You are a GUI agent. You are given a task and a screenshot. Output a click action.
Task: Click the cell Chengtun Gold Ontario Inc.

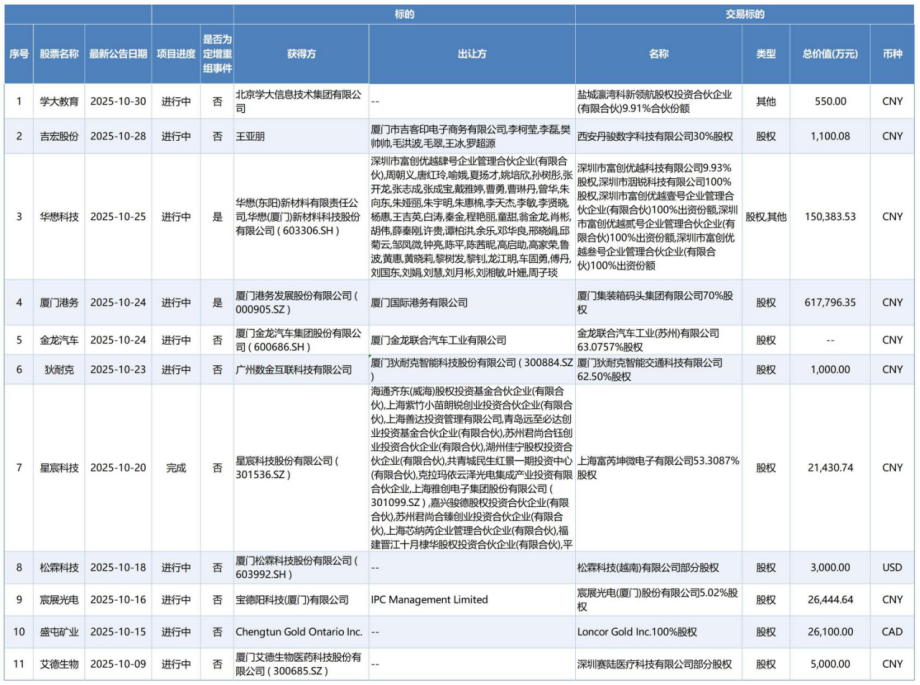point(299,632)
